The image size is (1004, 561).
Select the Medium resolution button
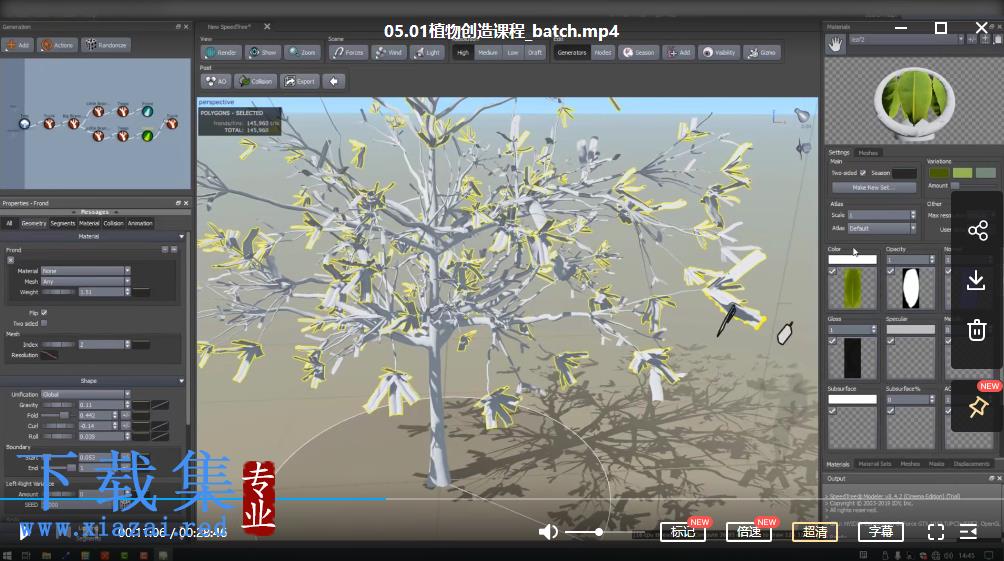pos(487,53)
